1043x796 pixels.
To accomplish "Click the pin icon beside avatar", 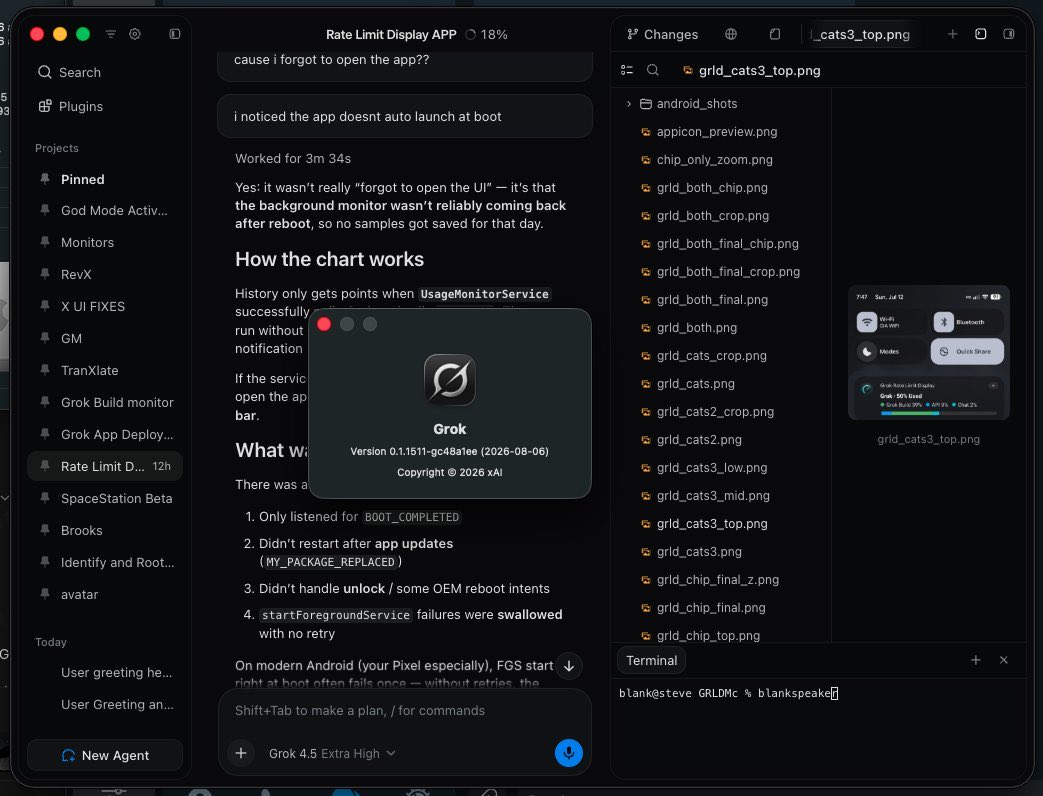I will (x=45, y=593).
